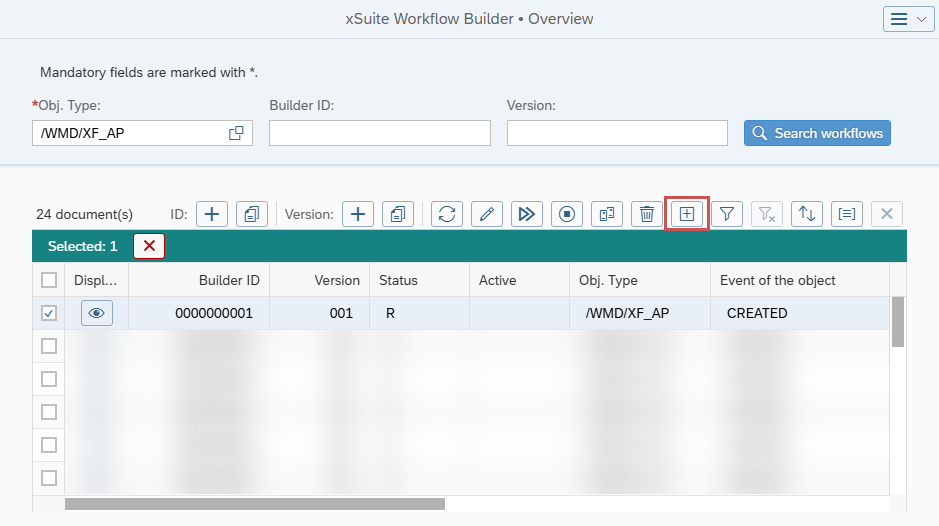Image resolution: width=939 pixels, height=526 pixels.
Task: Click the Builder ID column header
Action: [x=199, y=280]
